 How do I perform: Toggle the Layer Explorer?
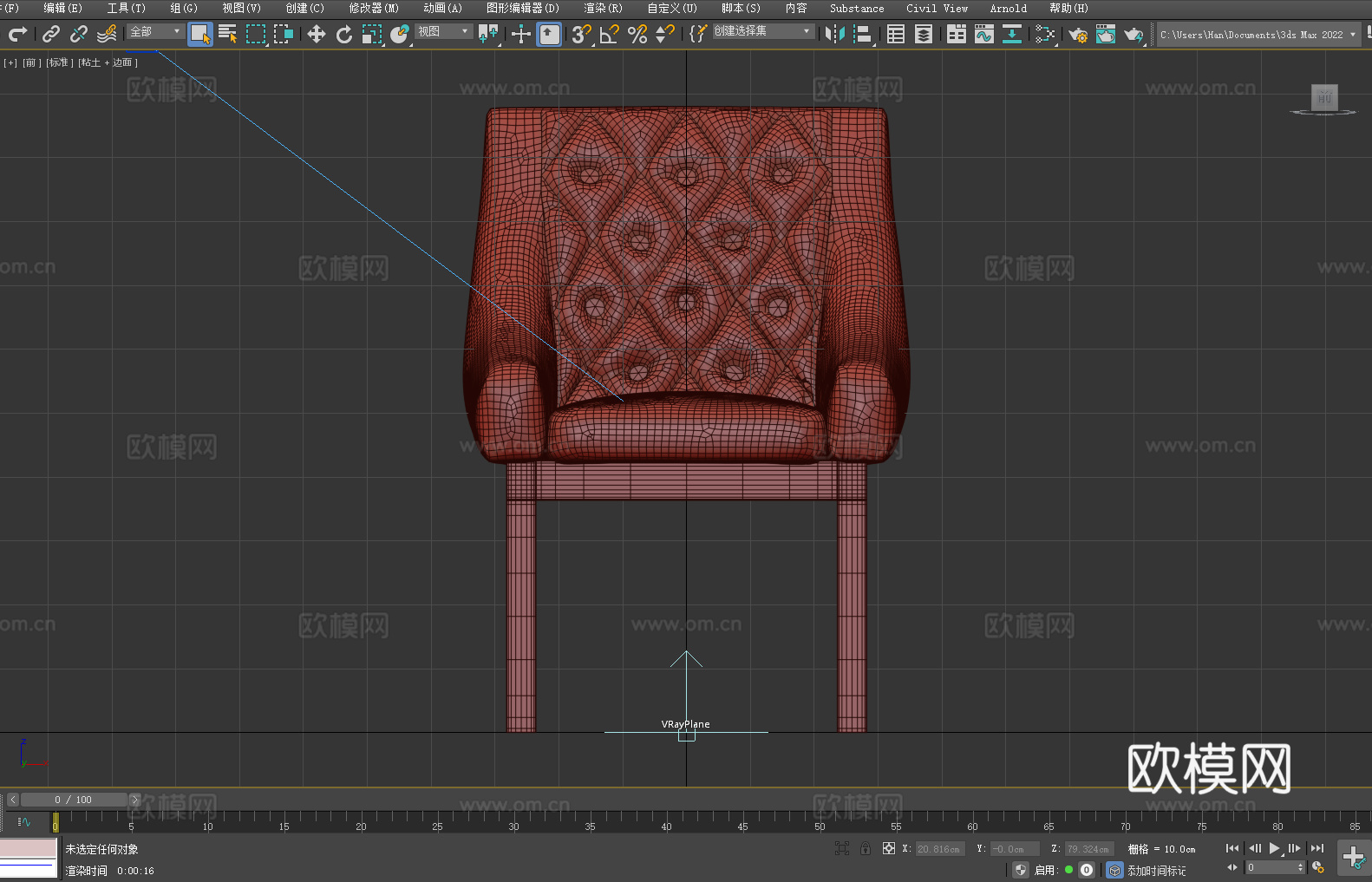click(x=924, y=34)
